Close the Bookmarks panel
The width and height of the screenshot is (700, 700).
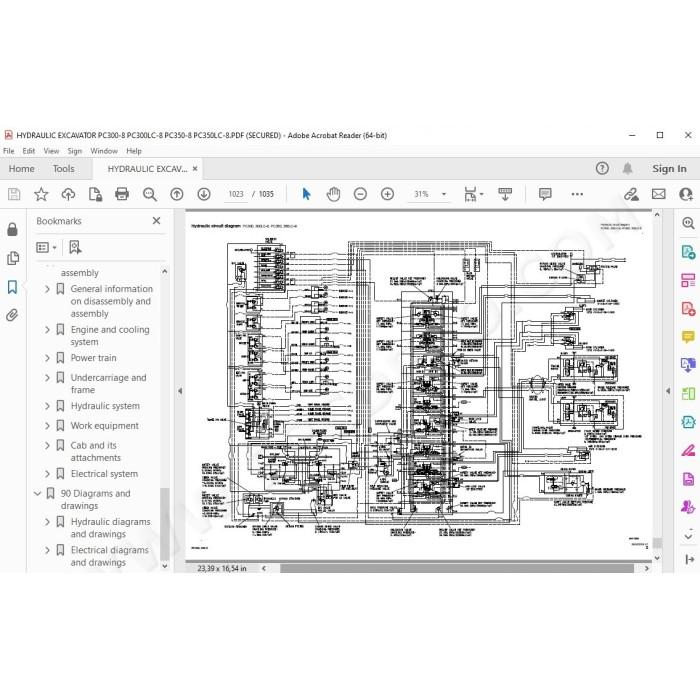pos(156,221)
